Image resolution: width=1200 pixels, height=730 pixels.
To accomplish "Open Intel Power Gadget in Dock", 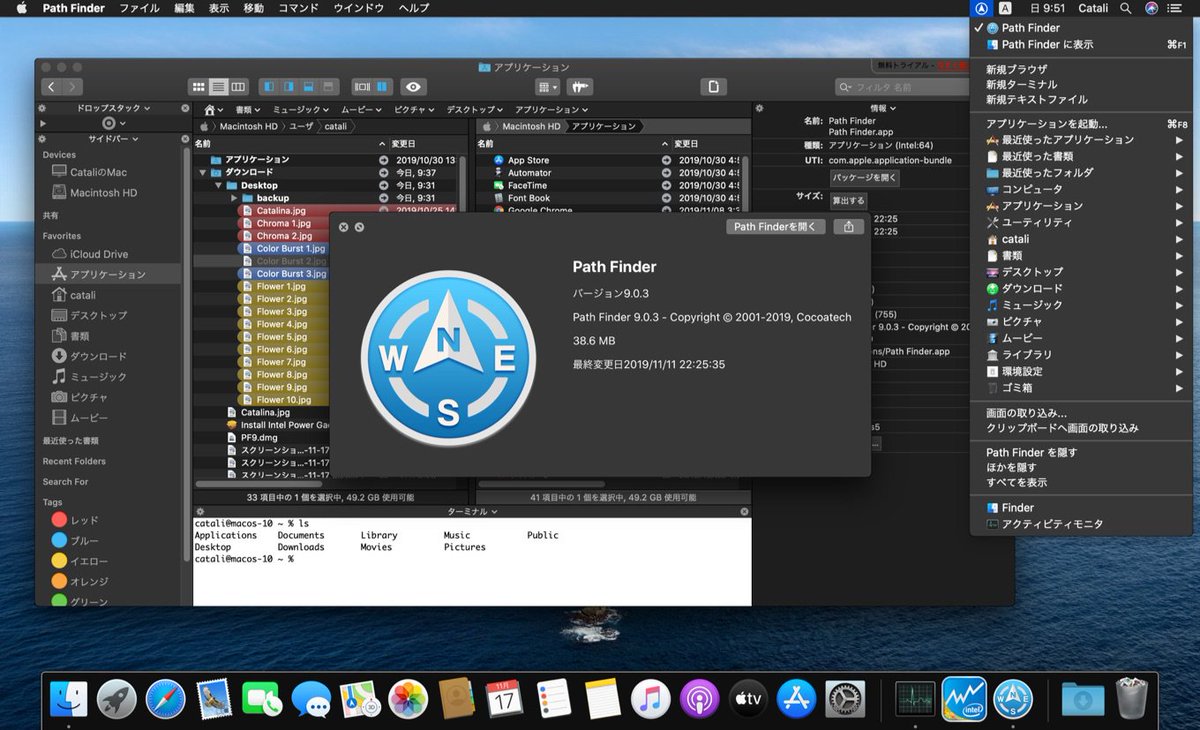I will point(964,699).
